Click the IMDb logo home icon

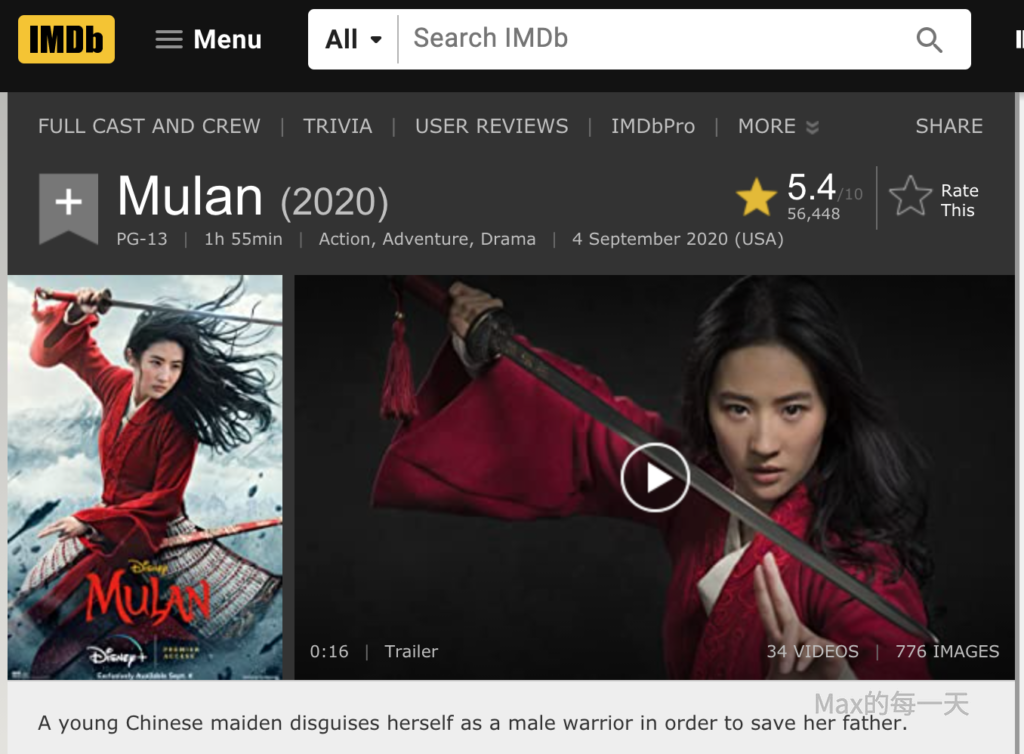[x=66, y=39]
